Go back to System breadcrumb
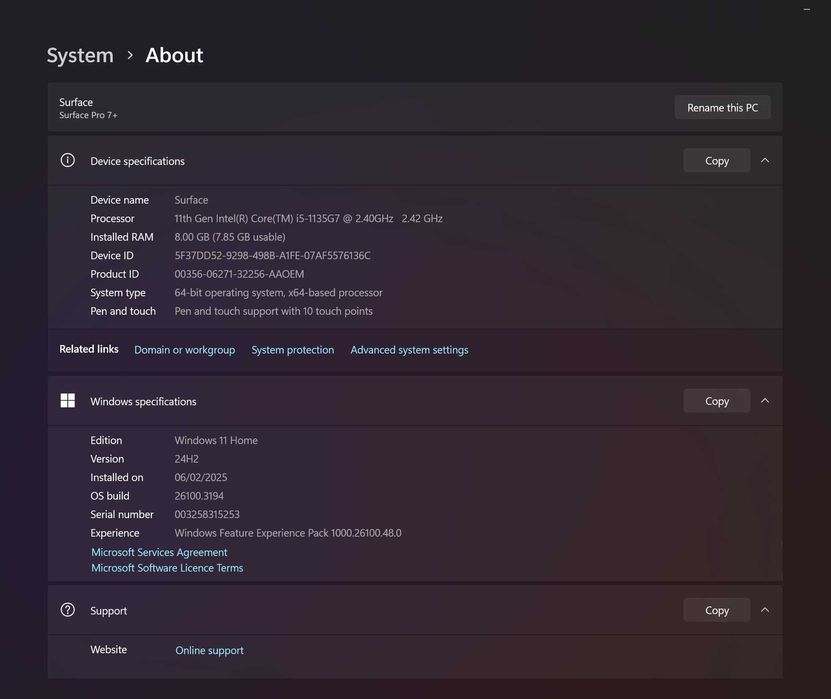831x699 pixels. coord(80,56)
